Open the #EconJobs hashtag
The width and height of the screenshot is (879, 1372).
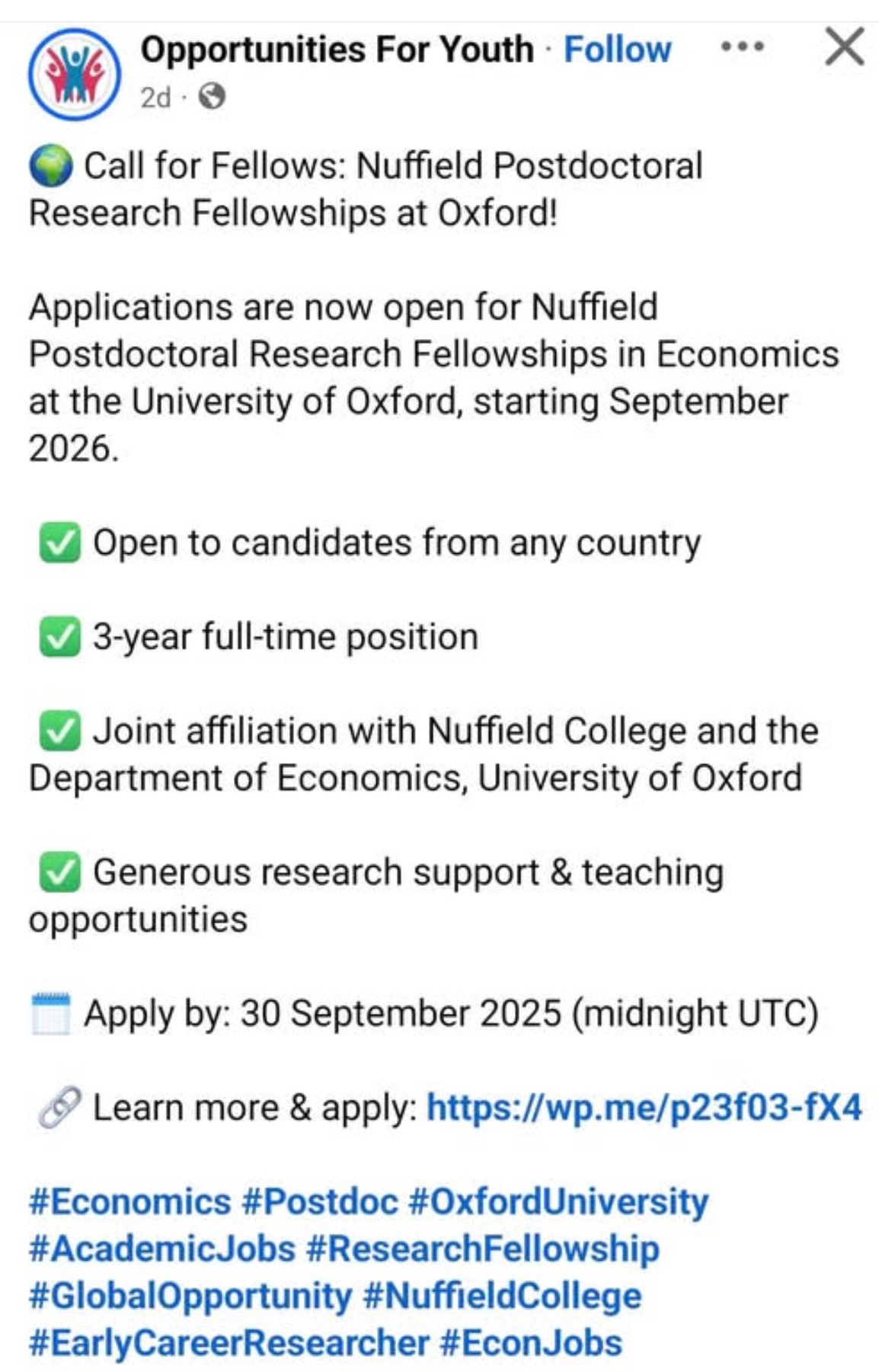point(531,1343)
